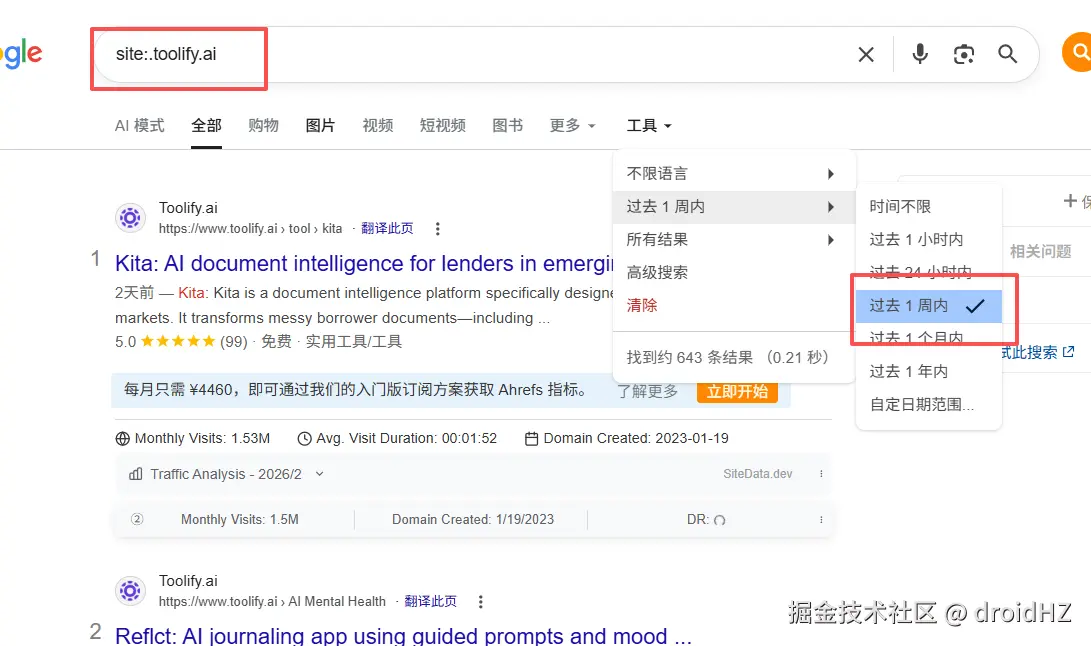The image size is (1091, 646).
Task: Click the orange circular search icon
Action: [1077, 52]
